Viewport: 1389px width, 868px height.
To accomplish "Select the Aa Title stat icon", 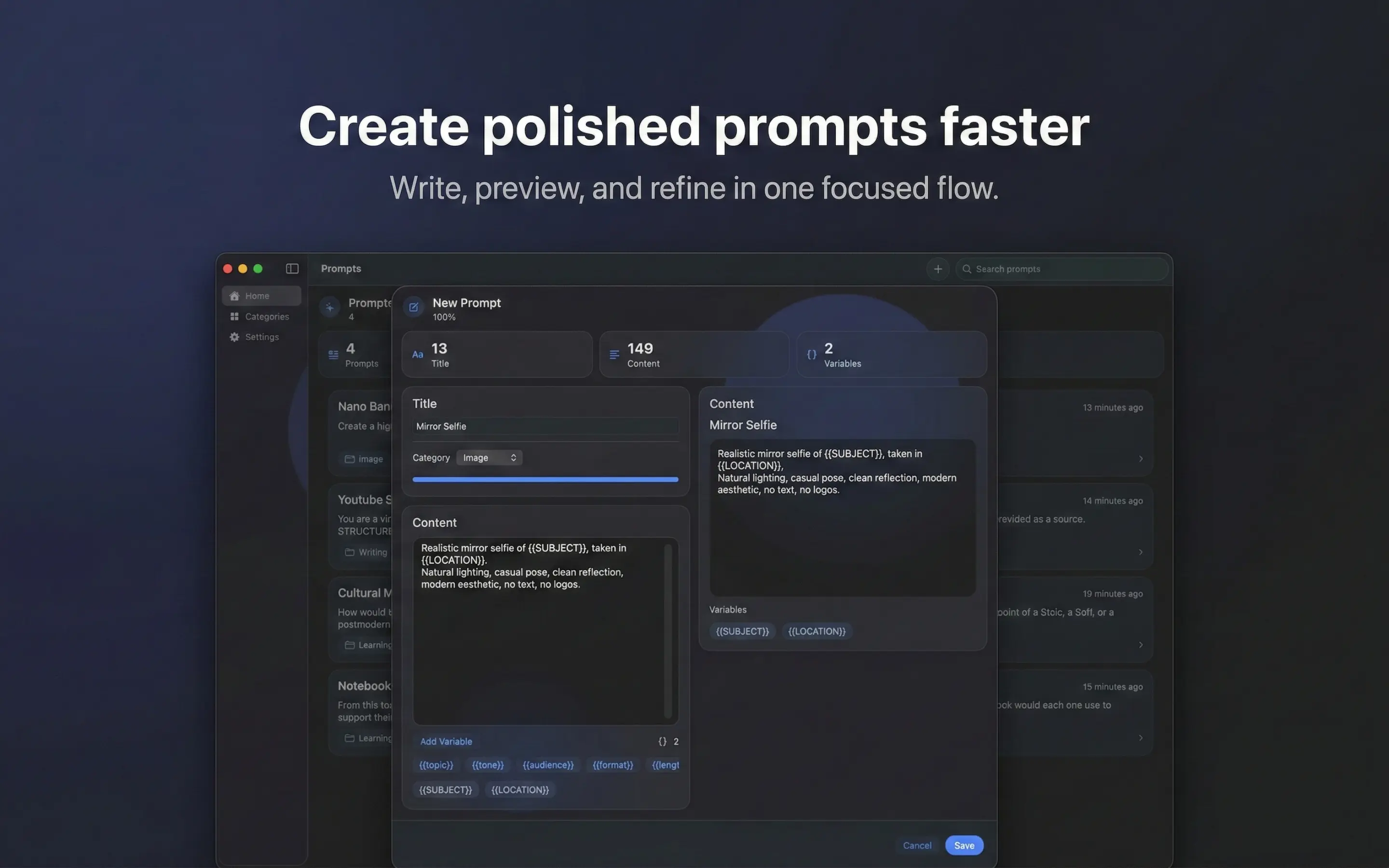I will (x=418, y=354).
